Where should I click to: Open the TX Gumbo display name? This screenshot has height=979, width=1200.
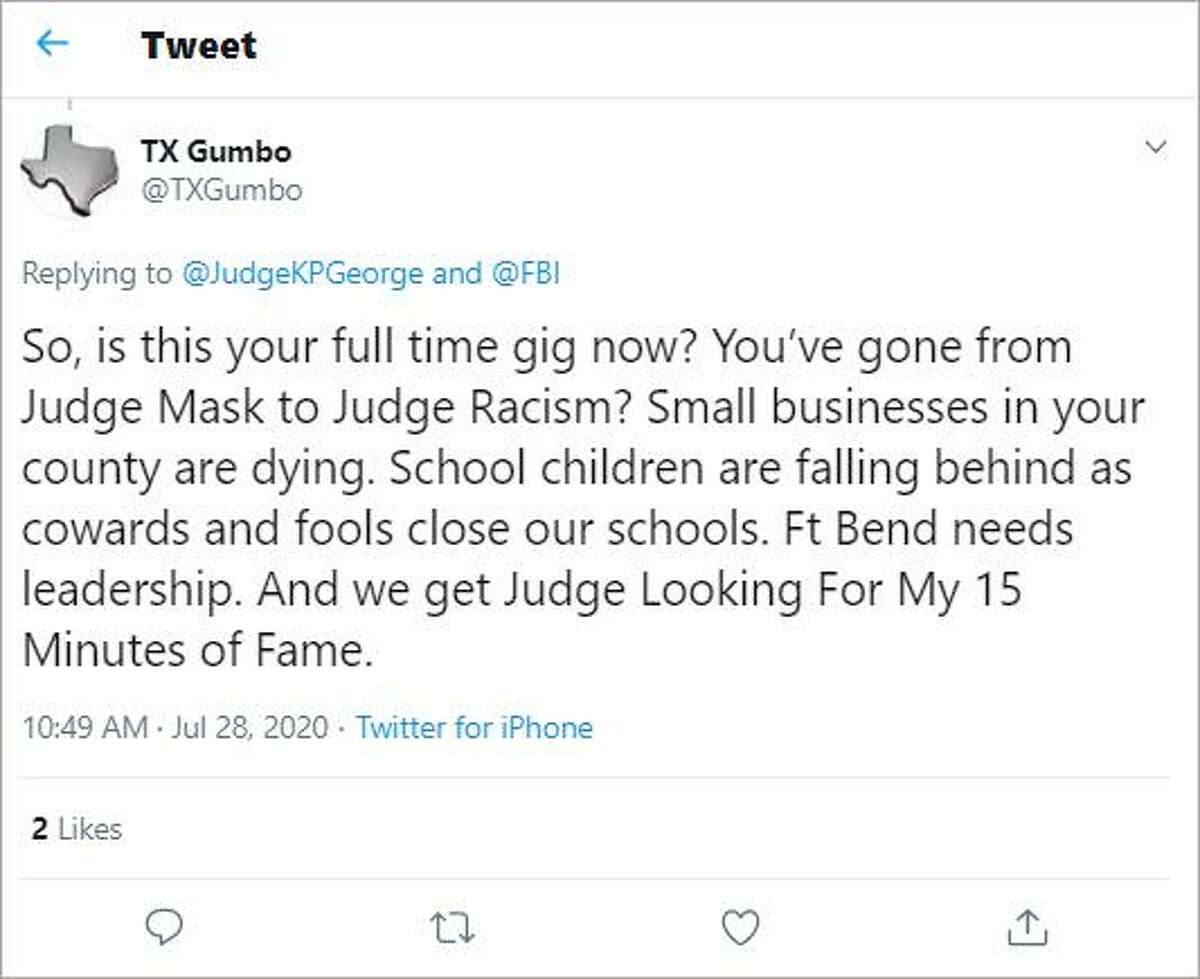point(215,152)
